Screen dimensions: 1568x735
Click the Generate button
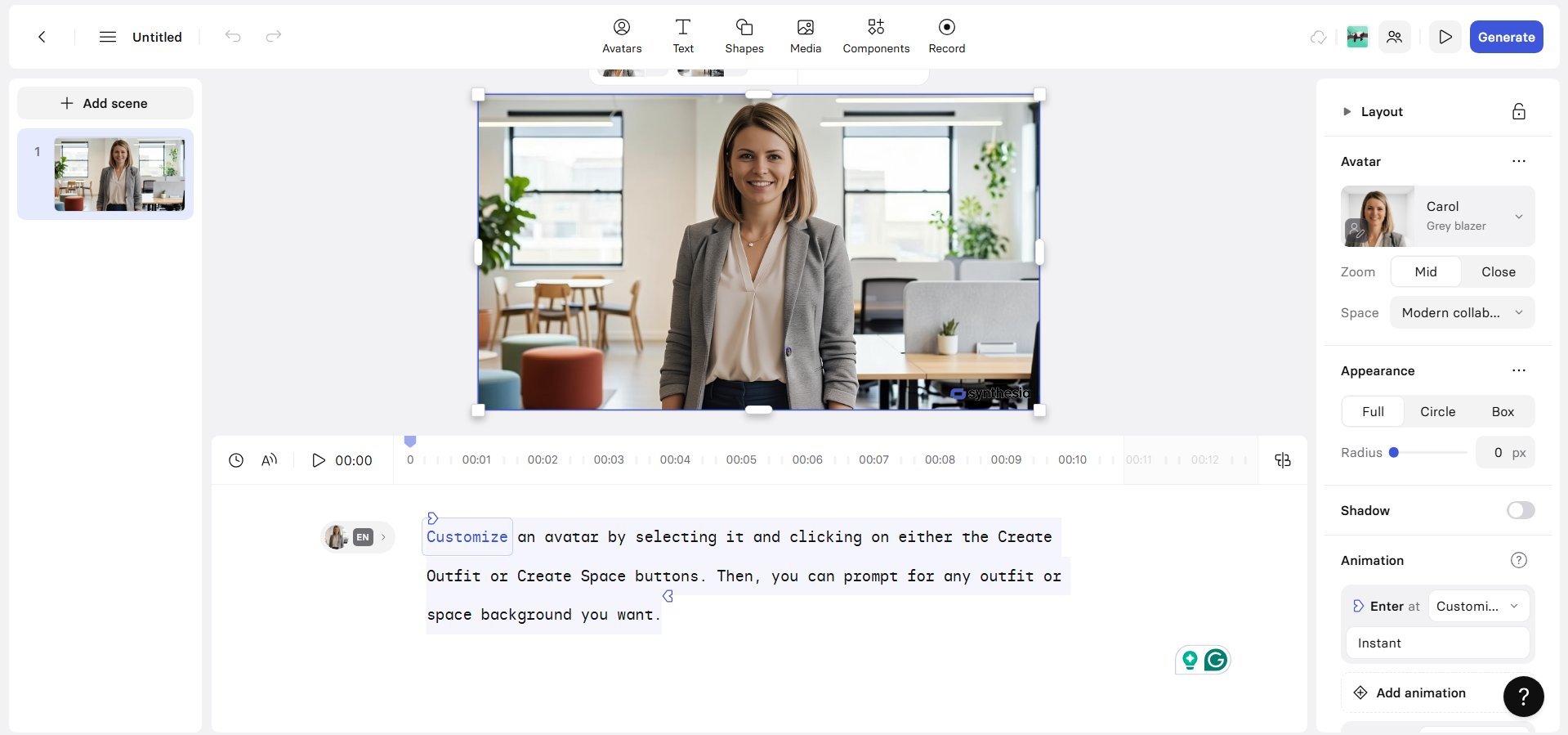(x=1506, y=37)
